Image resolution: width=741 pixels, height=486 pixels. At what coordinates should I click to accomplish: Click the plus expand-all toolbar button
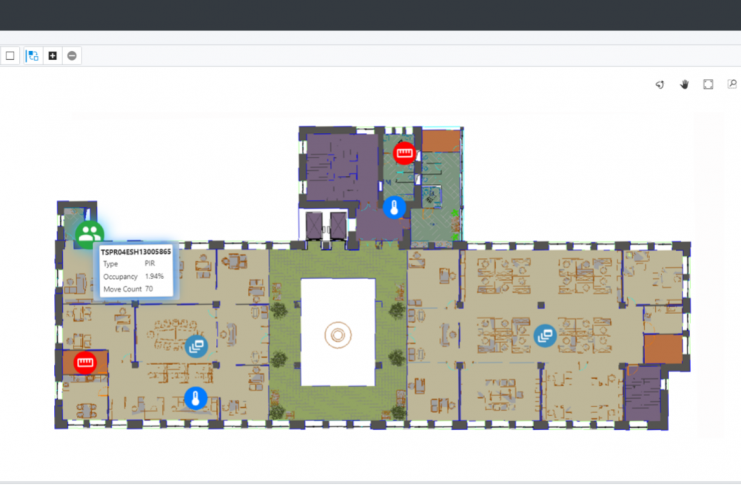53,56
